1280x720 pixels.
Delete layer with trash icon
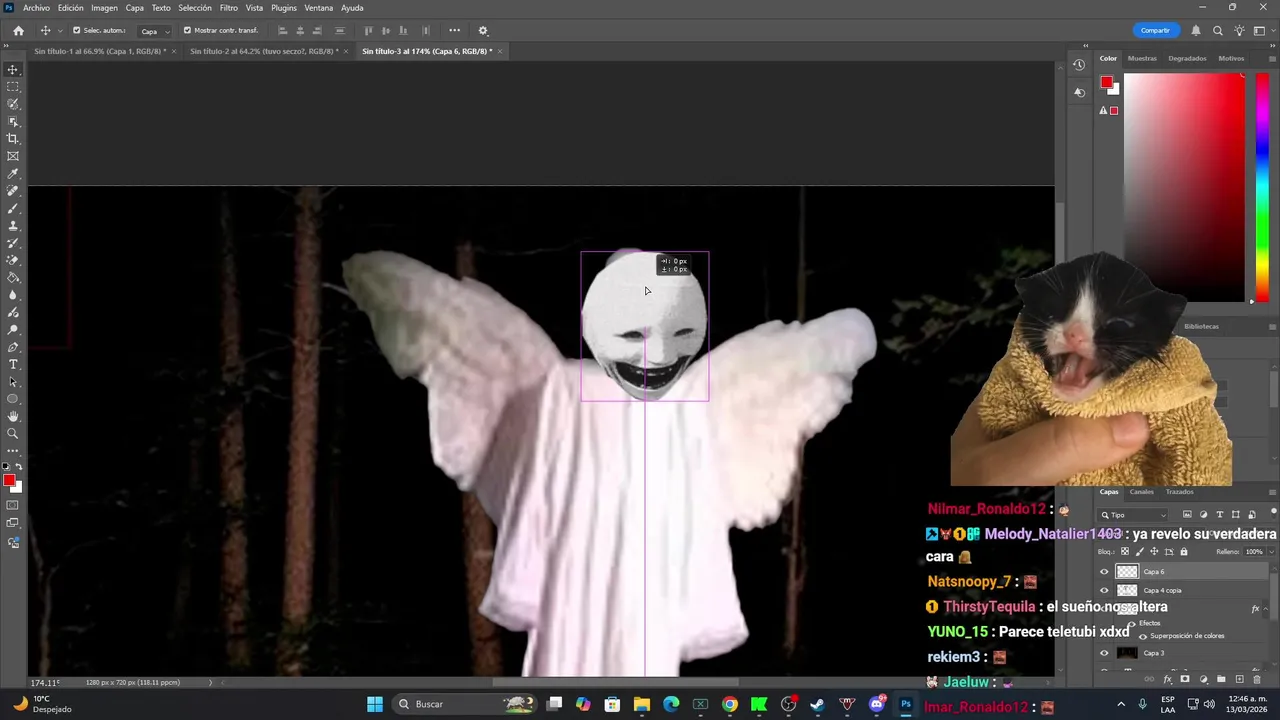tap(1257, 680)
